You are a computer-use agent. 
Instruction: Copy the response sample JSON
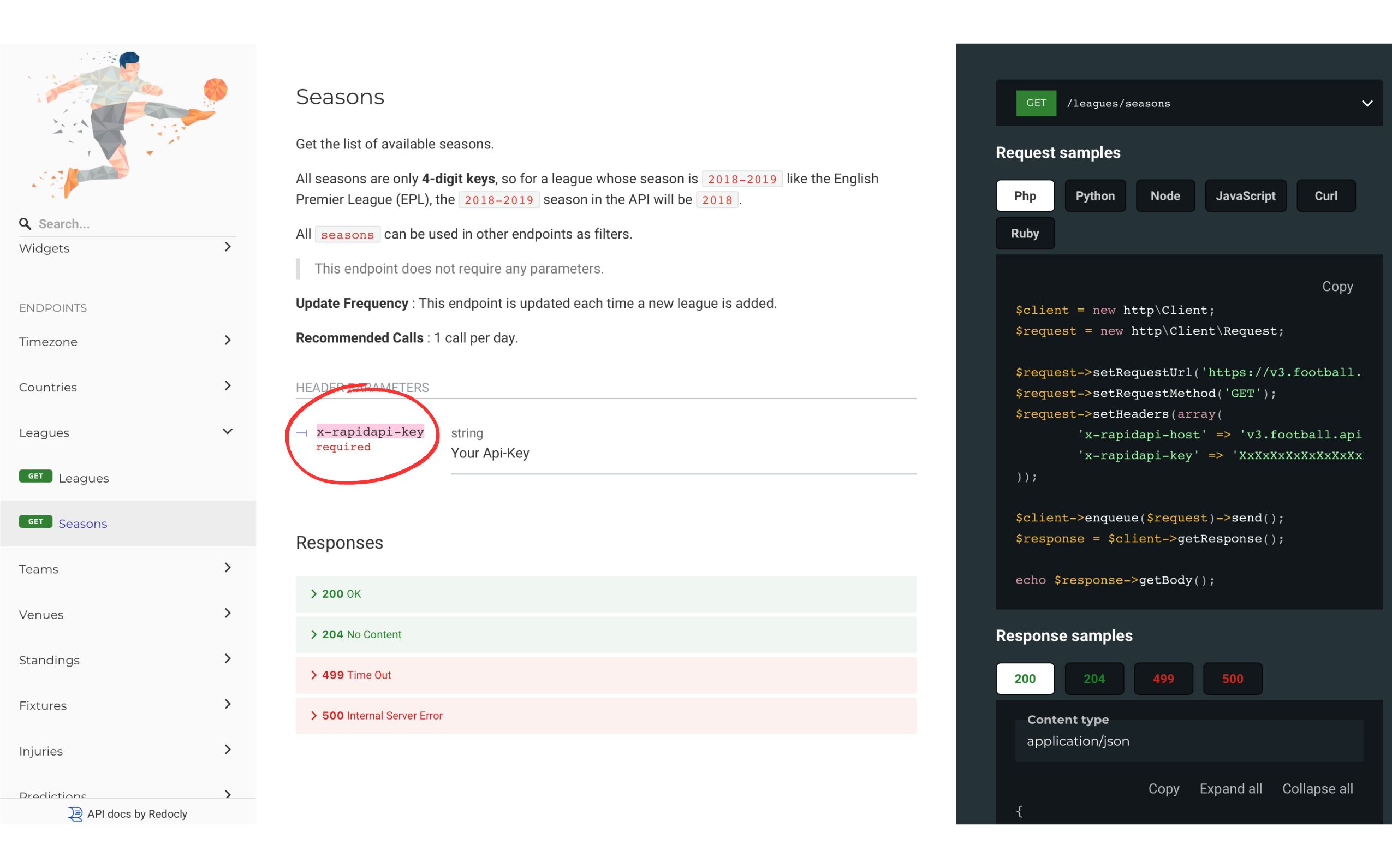pos(1163,789)
